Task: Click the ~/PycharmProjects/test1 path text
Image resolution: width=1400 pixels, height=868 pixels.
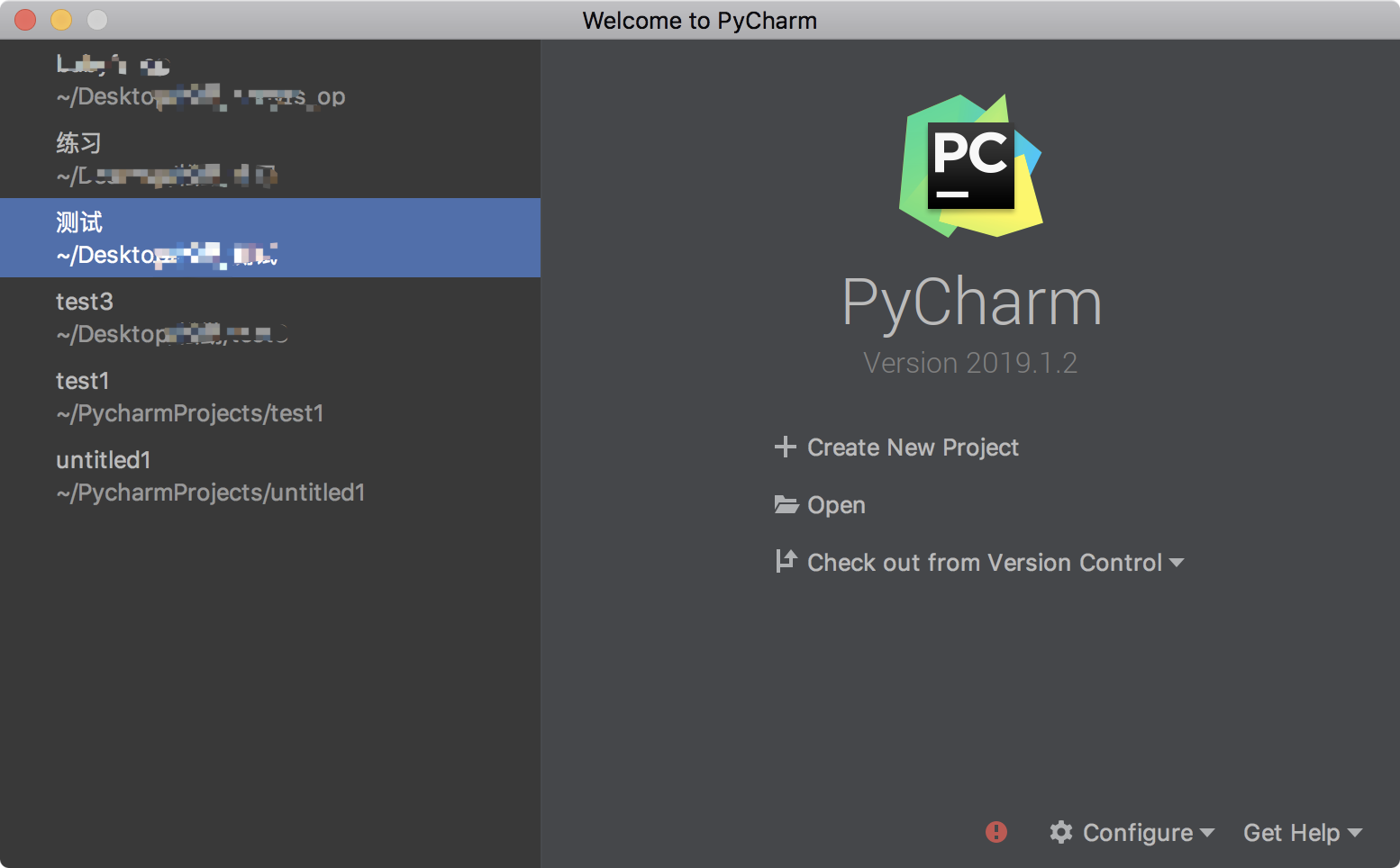Action: click(x=189, y=413)
